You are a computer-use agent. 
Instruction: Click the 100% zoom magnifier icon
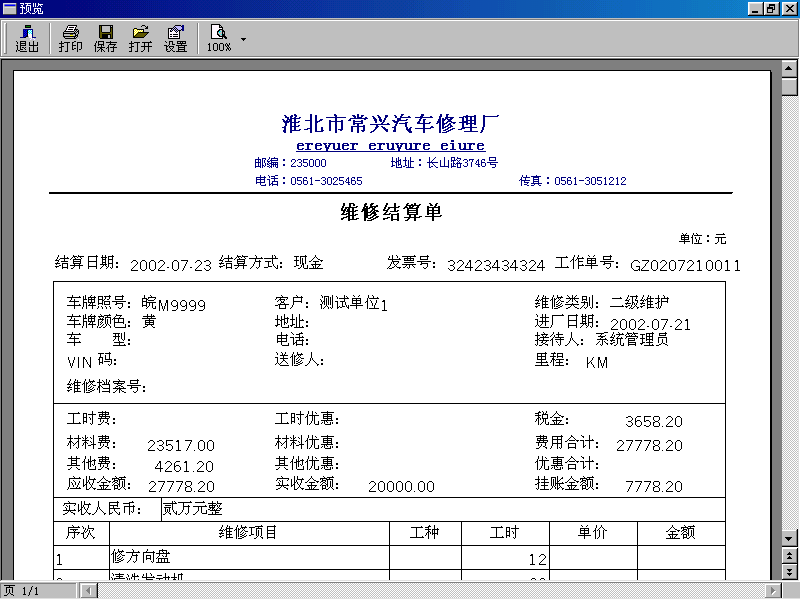click(x=219, y=38)
